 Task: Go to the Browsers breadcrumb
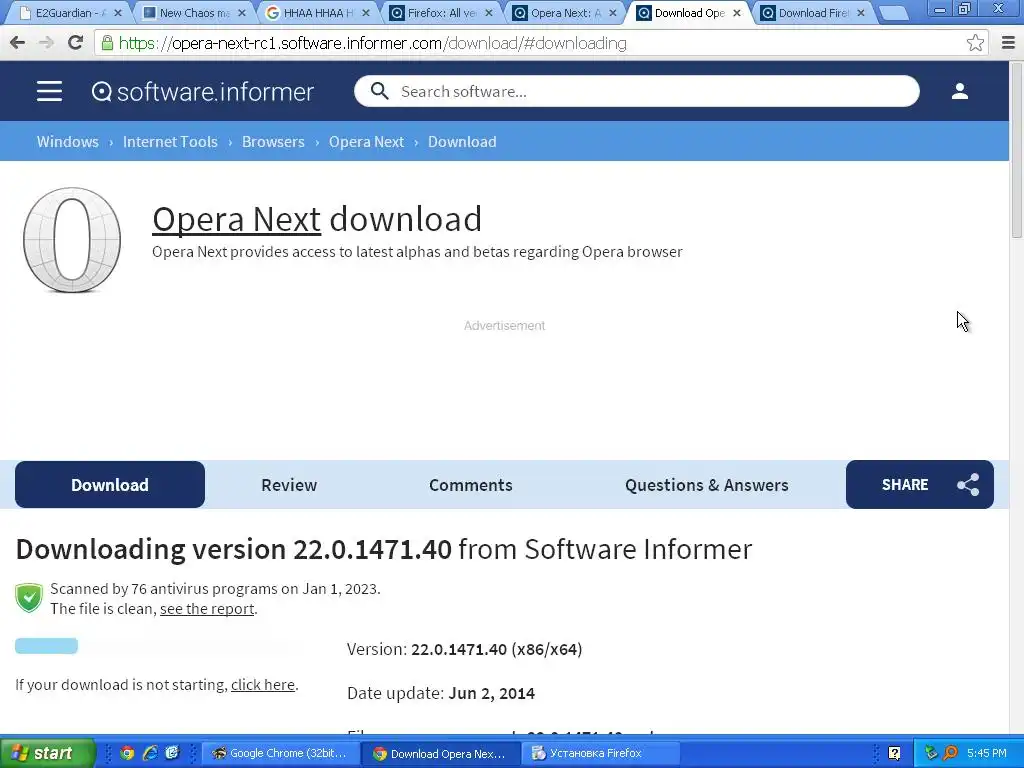273,142
